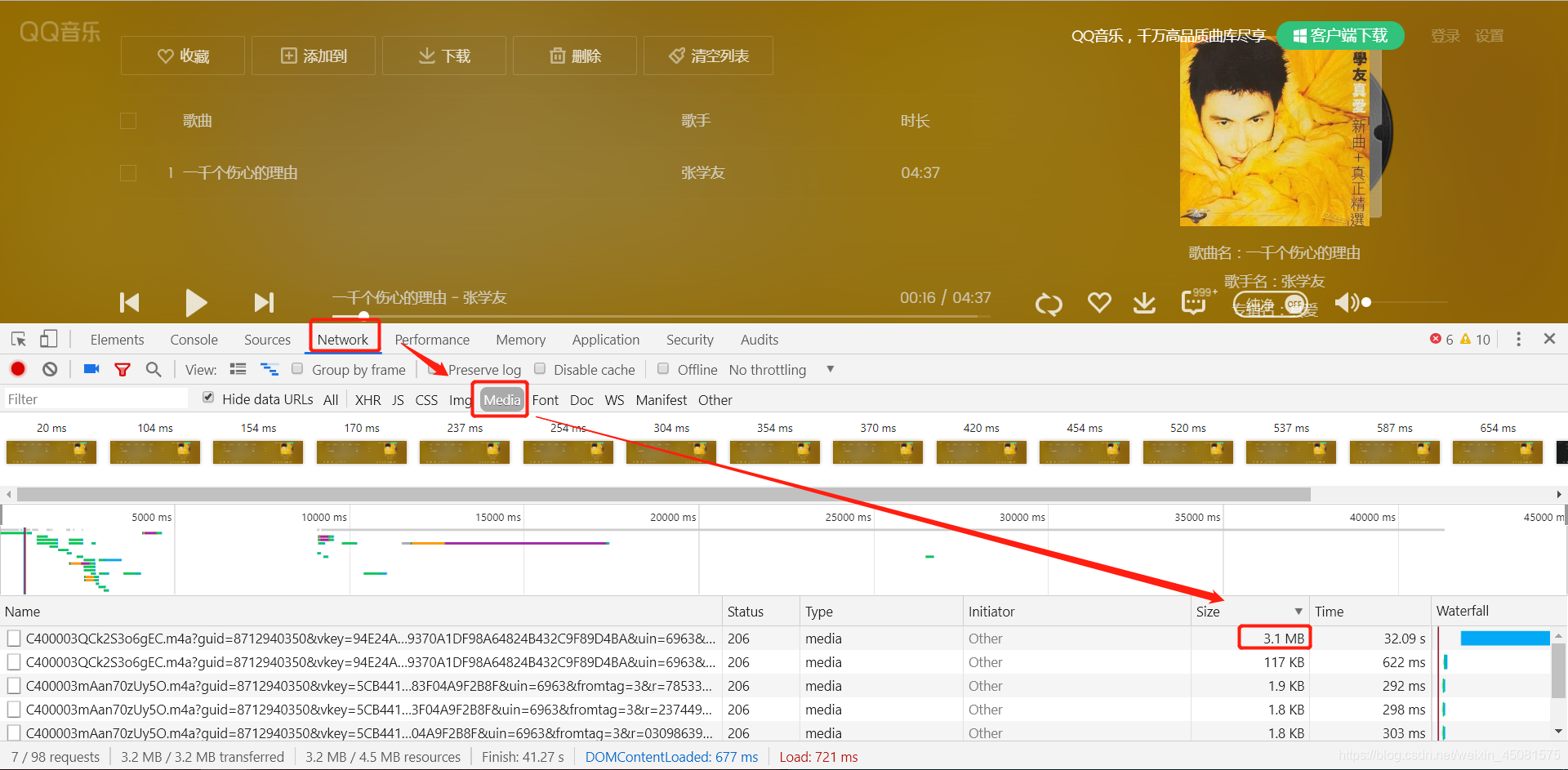Enable the Disable cache checkbox
The image size is (1568, 770).
(x=540, y=369)
